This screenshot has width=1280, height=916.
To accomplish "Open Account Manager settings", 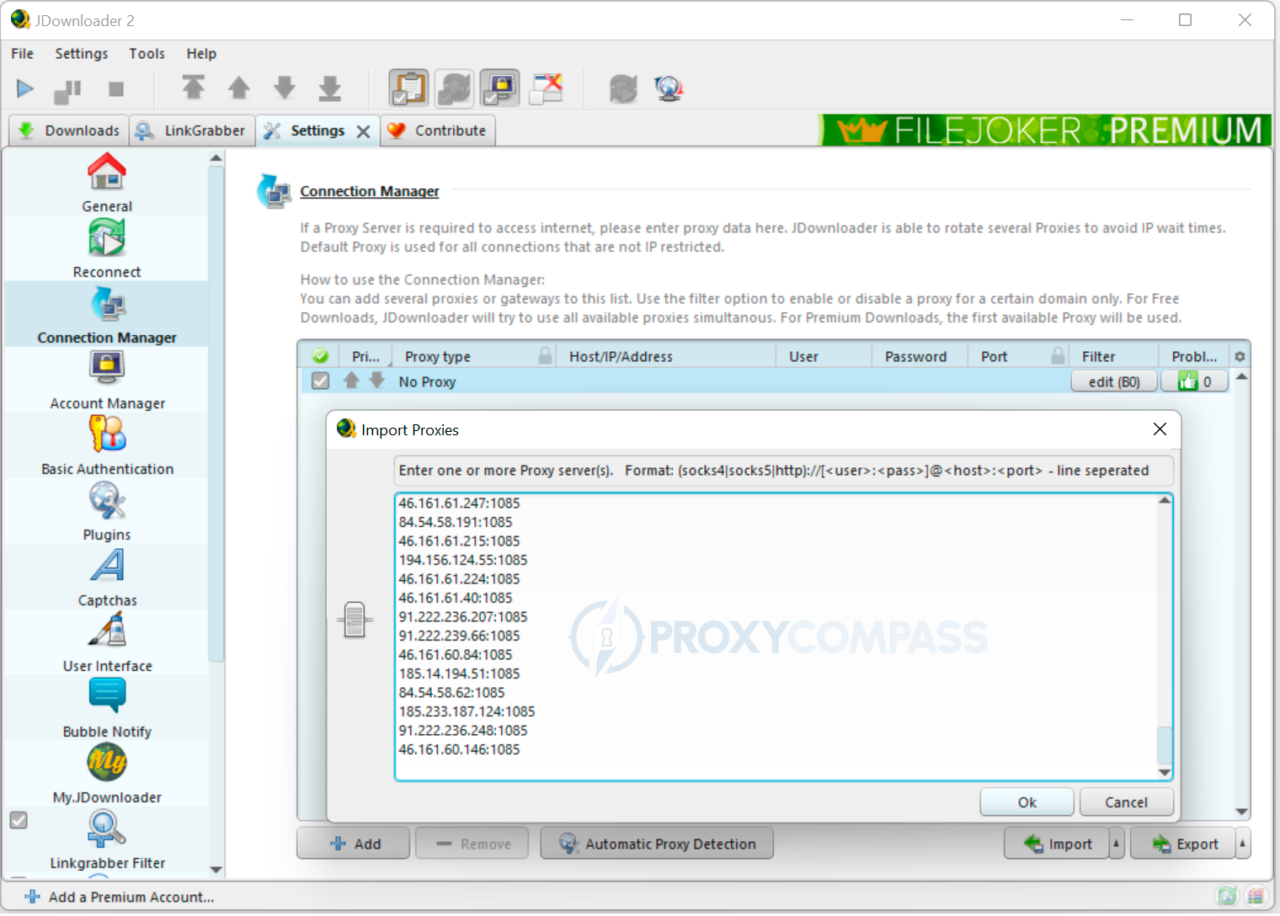I will click(x=107, y=380).
